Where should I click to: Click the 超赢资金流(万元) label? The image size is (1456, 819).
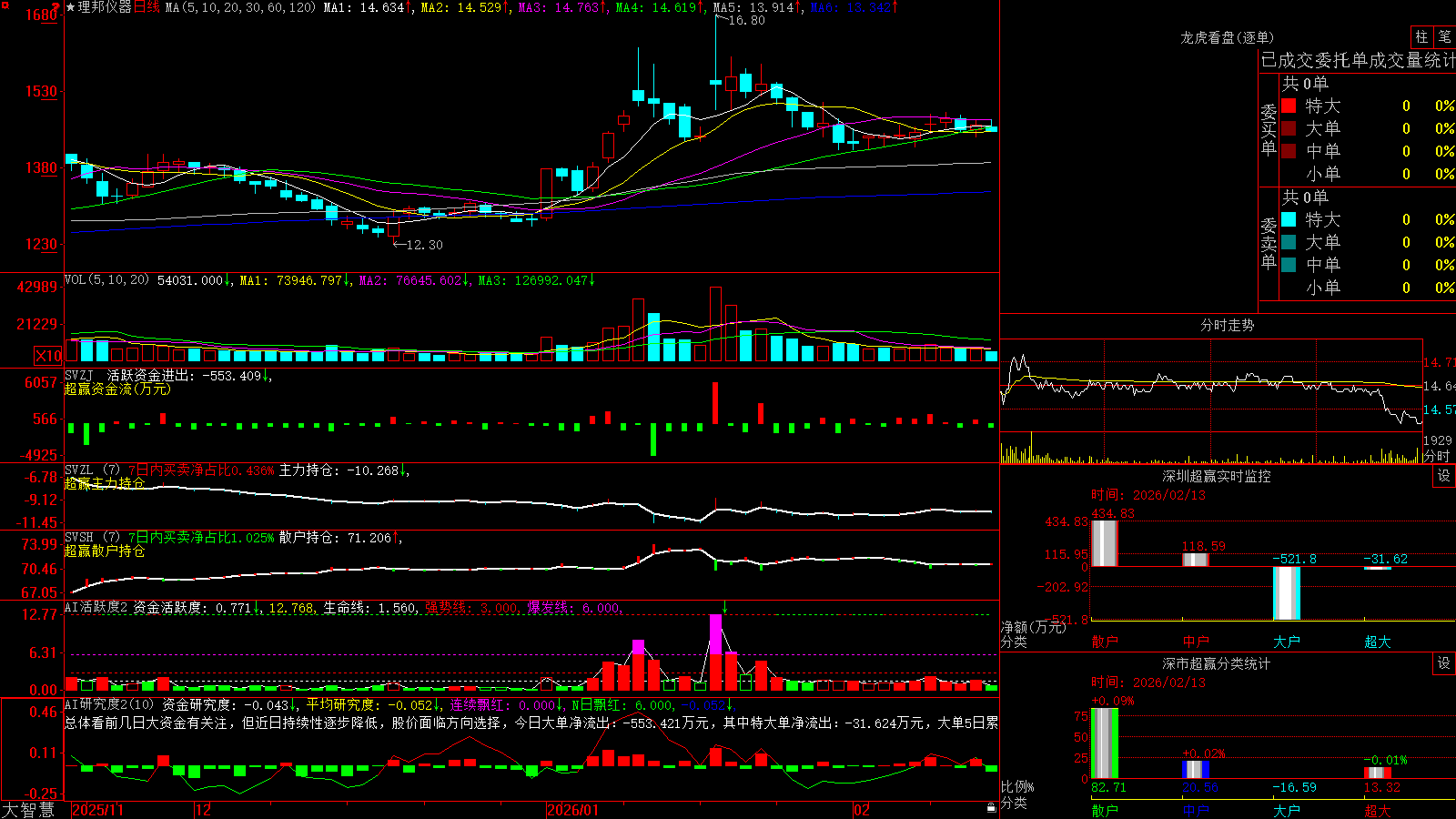coord(117,389)
